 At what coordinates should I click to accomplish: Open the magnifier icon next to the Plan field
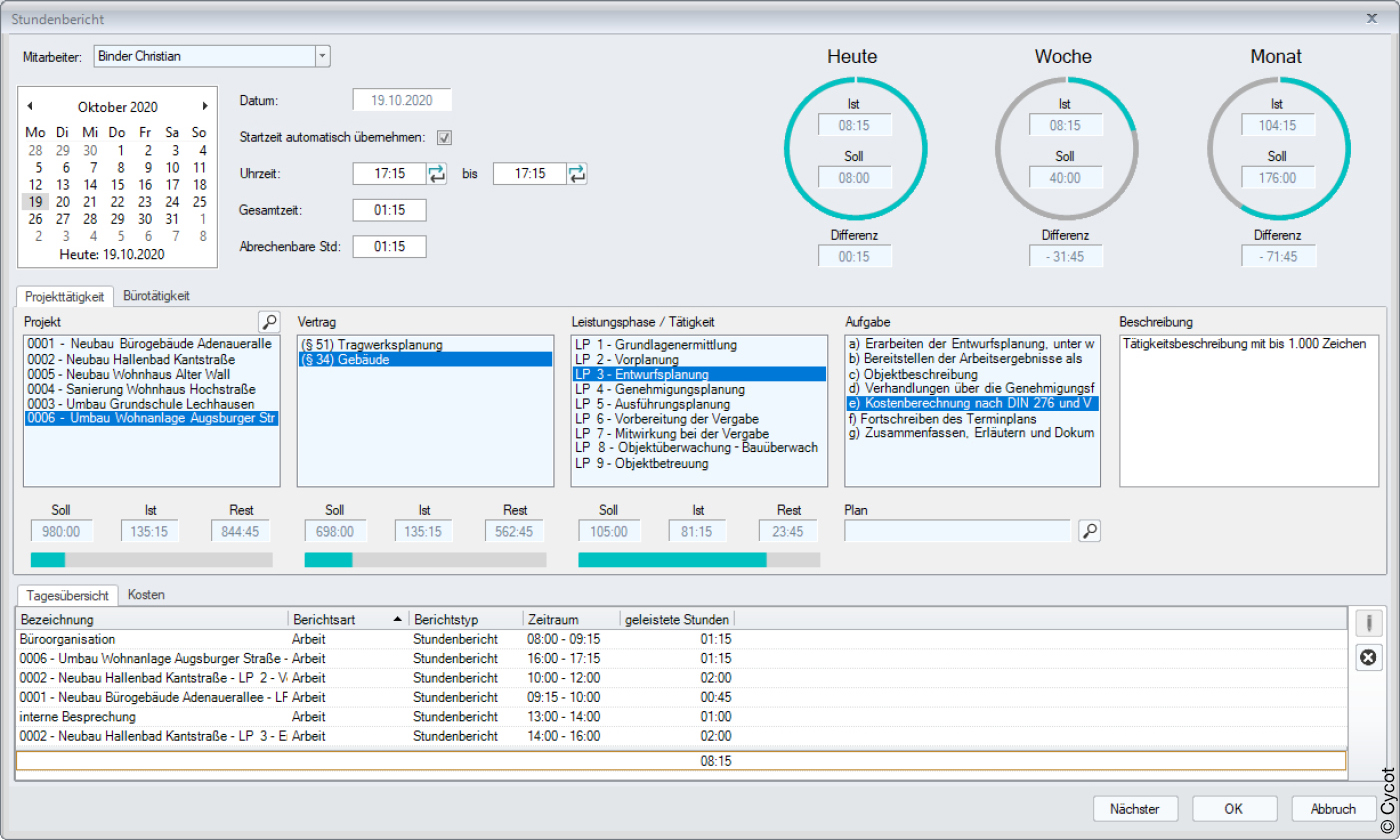1090,530
